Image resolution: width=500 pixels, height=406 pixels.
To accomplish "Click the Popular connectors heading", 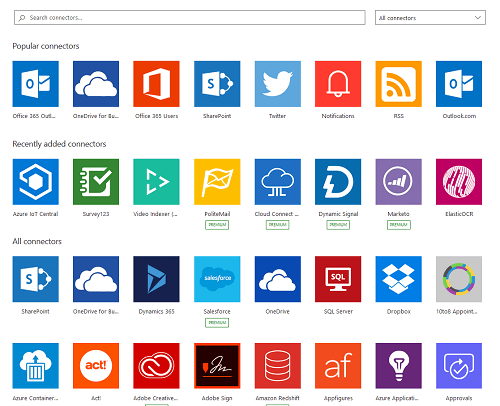I will pyautogui.click(x=46, y=46).
